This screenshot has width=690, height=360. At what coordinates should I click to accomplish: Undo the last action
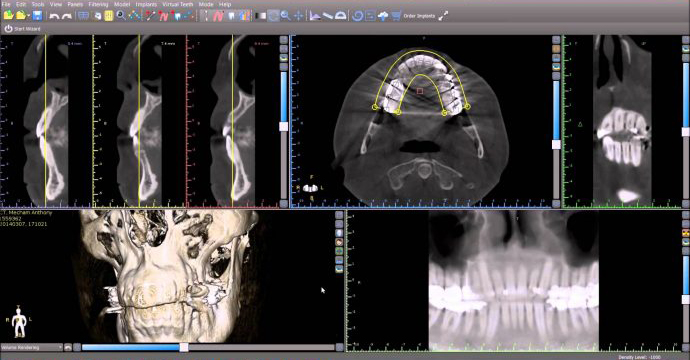point(54,16)
